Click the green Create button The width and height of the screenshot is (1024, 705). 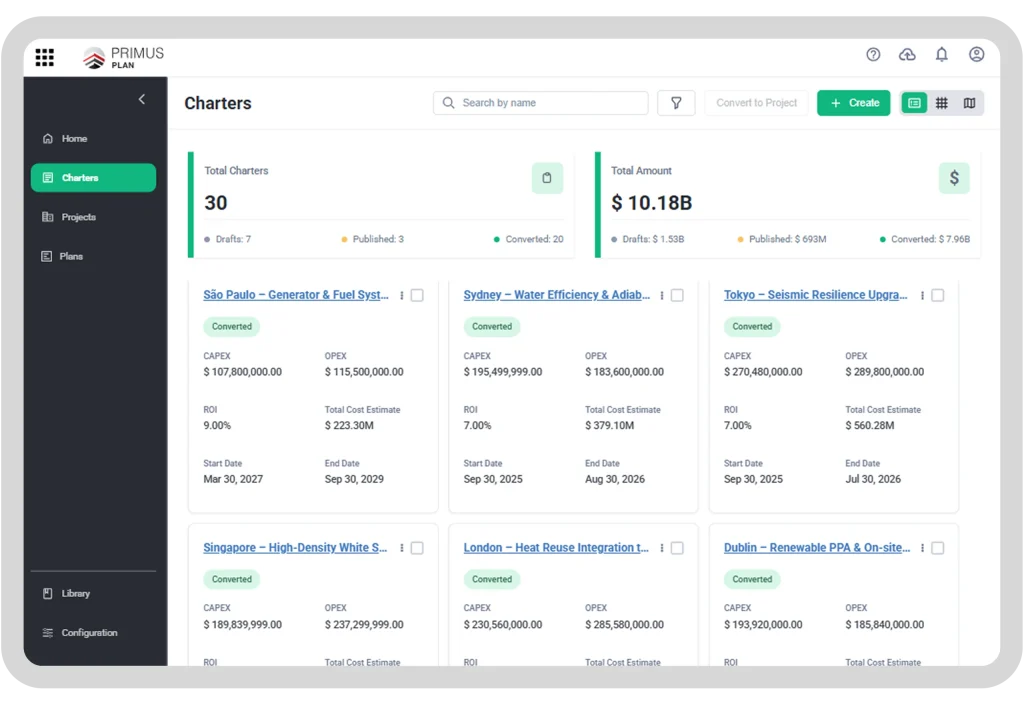(854, 103)
